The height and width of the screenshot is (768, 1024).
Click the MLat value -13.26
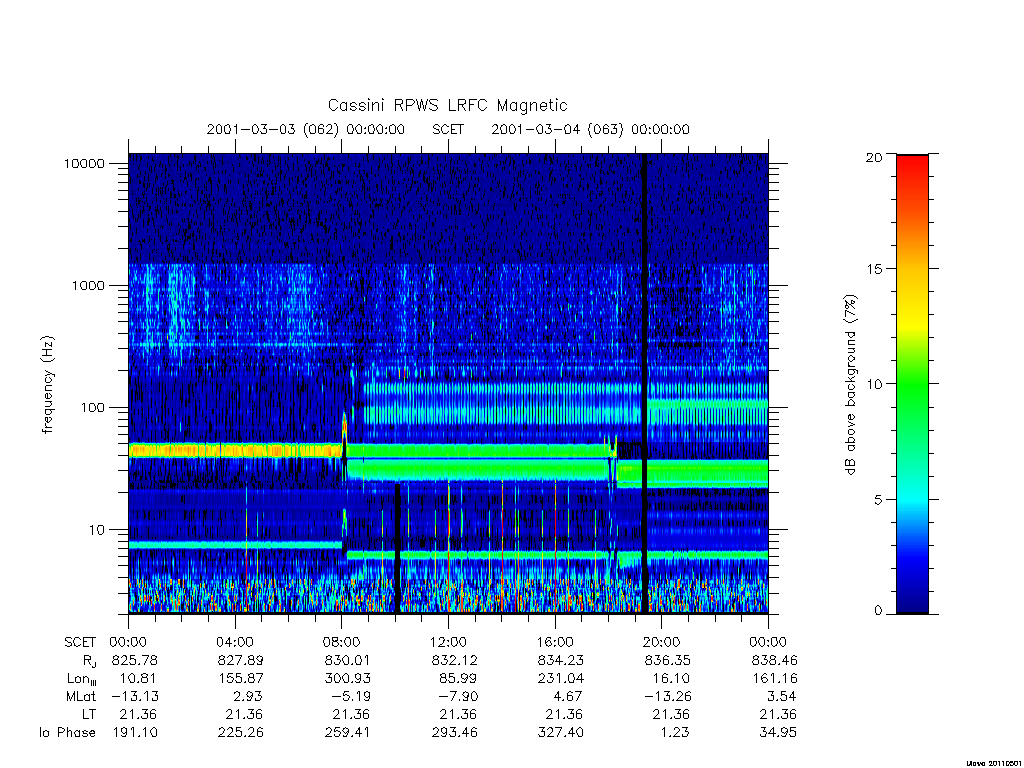667,696
